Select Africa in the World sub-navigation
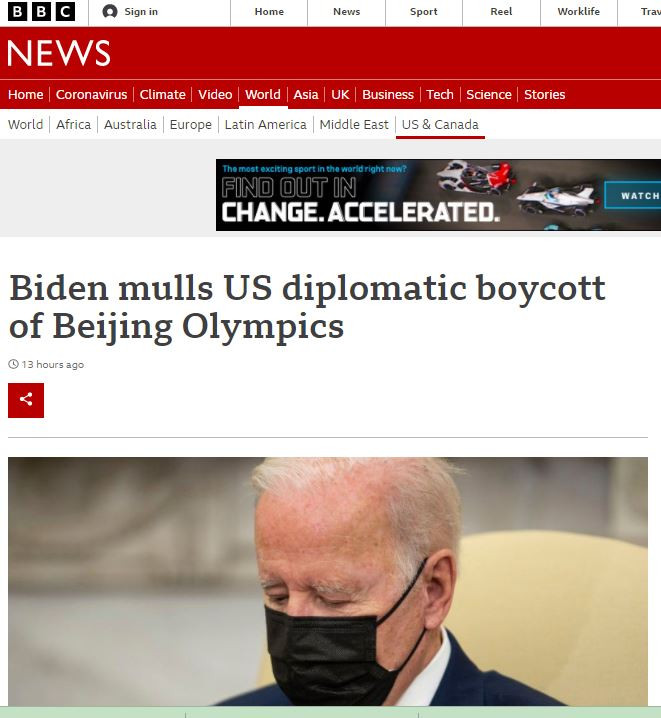The height and width of the screenshot is (718, 661). (73, 125)
